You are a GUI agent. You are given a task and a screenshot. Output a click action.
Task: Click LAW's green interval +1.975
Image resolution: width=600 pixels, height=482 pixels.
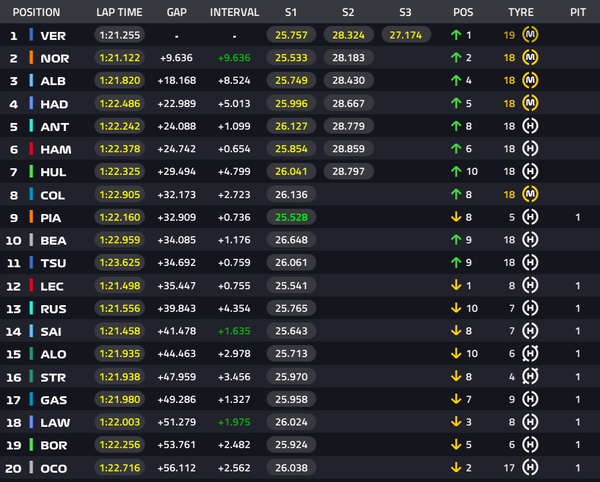click(x=234, y=422)
